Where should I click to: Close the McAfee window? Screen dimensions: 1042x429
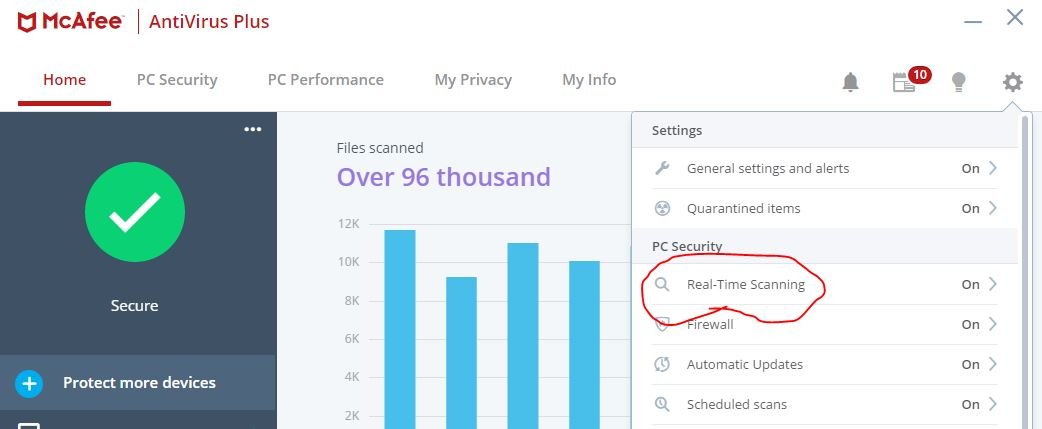(1015, 17)
